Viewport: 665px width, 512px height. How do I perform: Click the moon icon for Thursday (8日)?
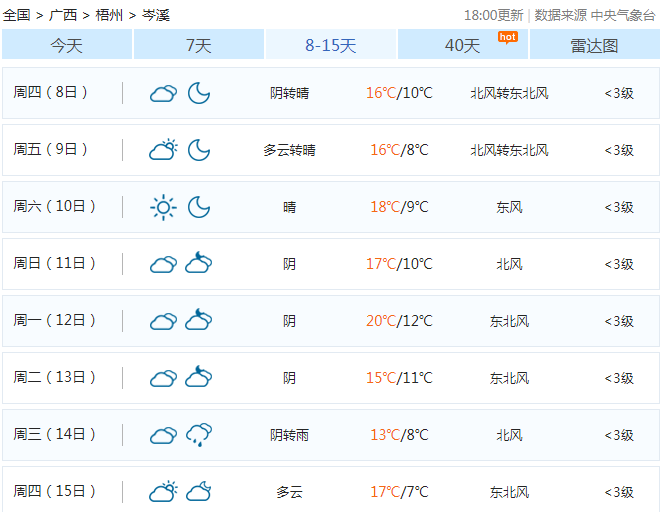pos(199,93)
